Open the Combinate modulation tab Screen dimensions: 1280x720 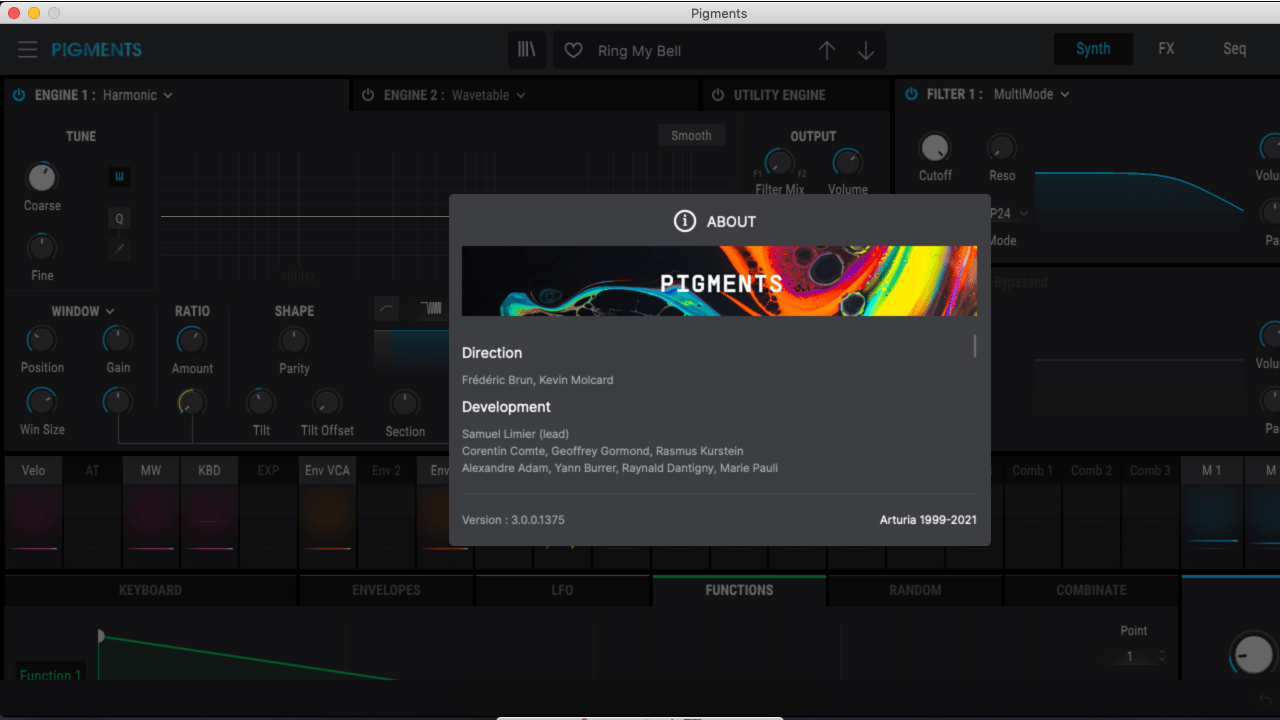click(x=1091, y=590)
